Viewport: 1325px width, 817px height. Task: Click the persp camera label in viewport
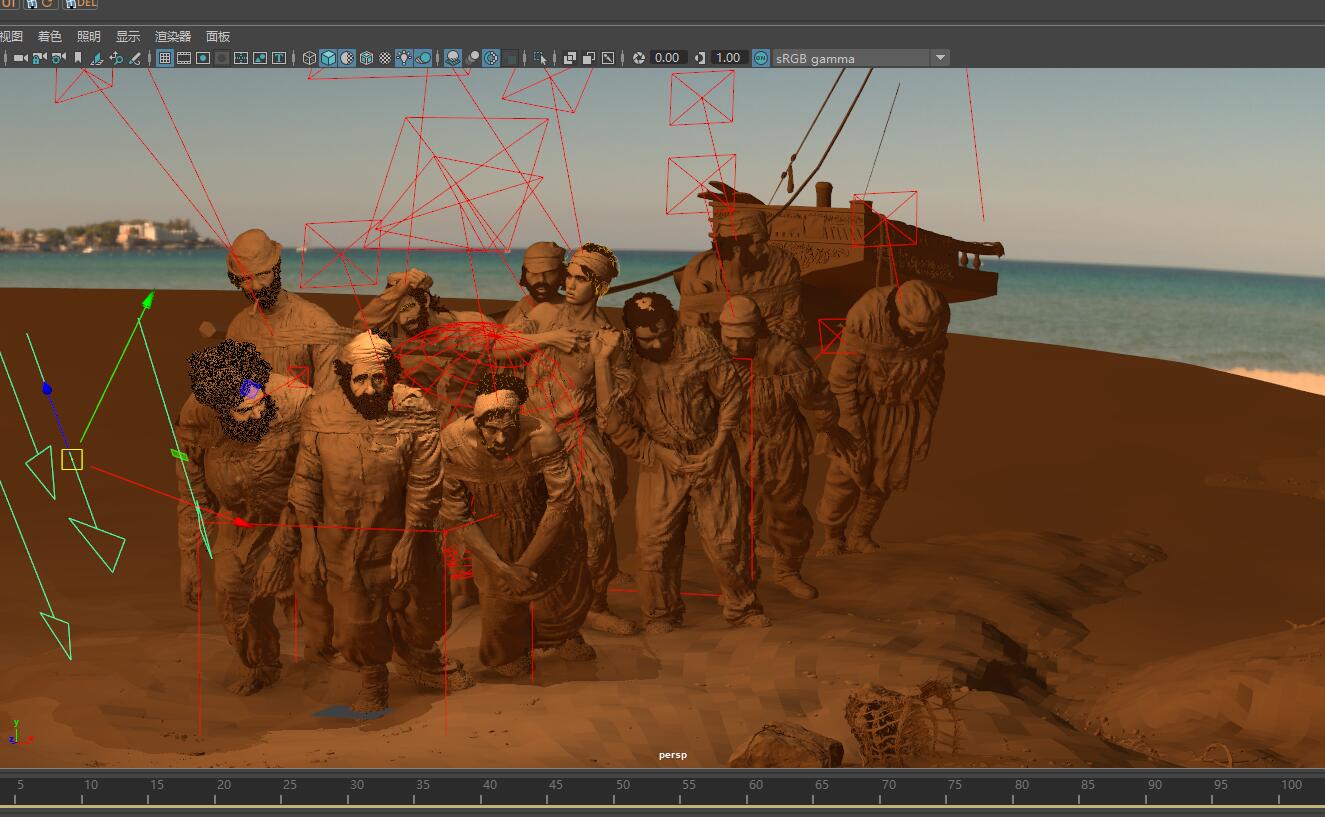673,755
